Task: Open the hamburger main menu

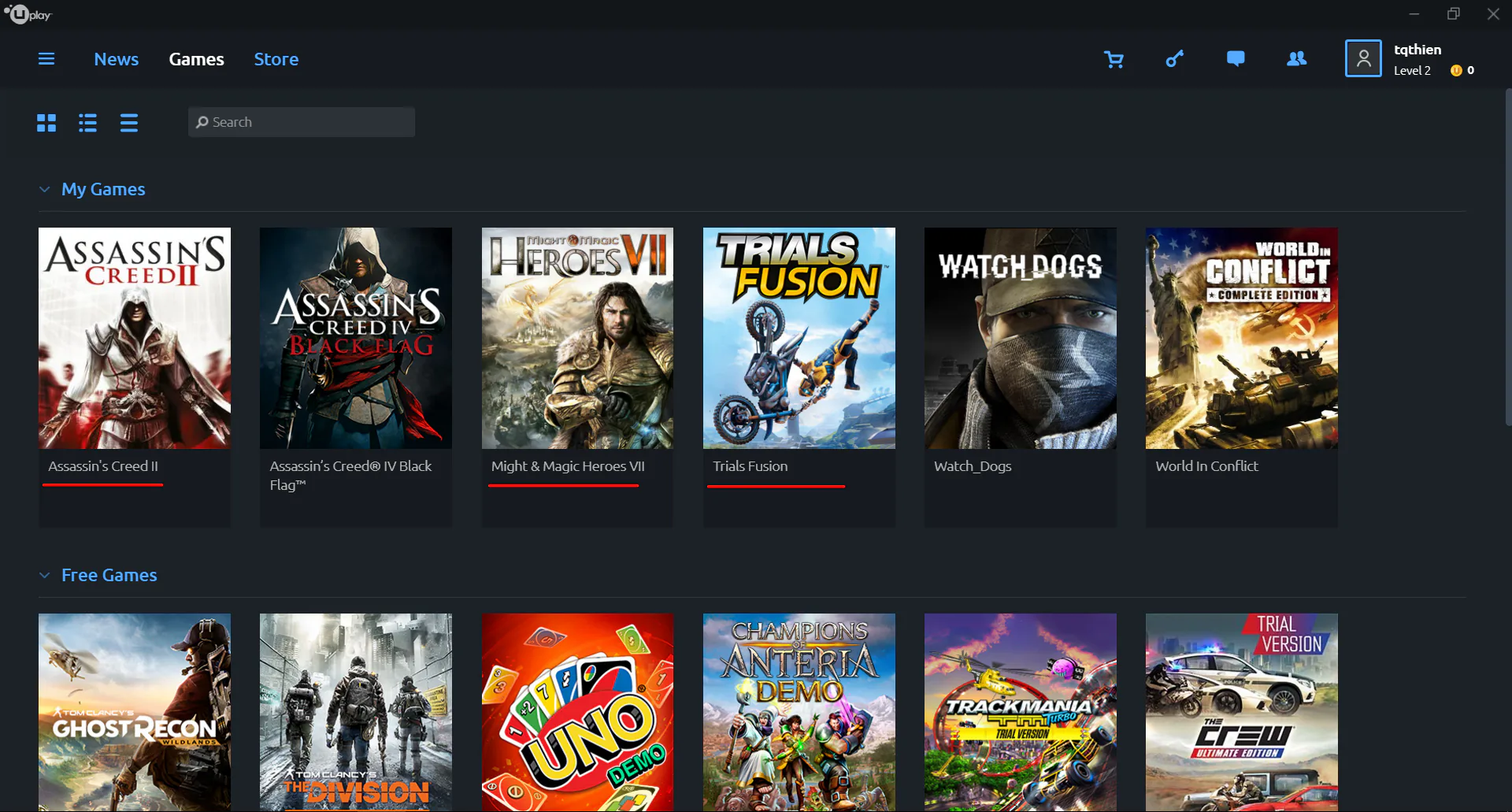Action: coord(46,59)
